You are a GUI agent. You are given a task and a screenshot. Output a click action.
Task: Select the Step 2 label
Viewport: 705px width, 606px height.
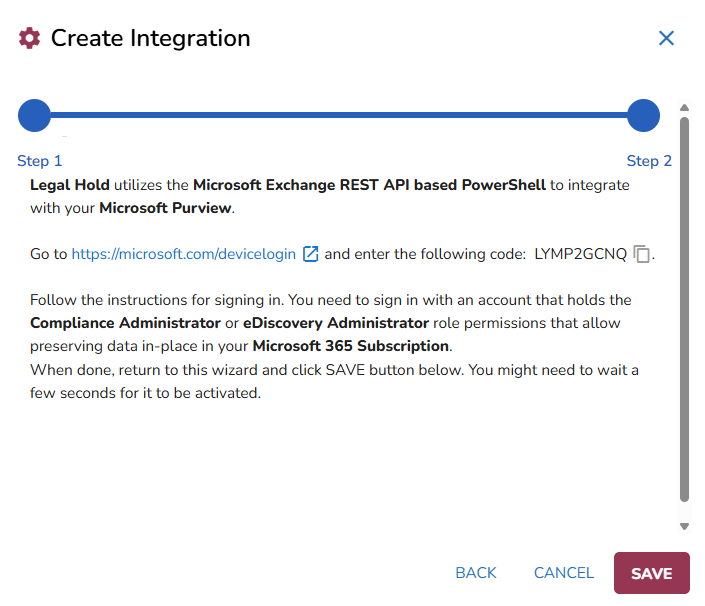pyautogui.click(x=649, y=161)
